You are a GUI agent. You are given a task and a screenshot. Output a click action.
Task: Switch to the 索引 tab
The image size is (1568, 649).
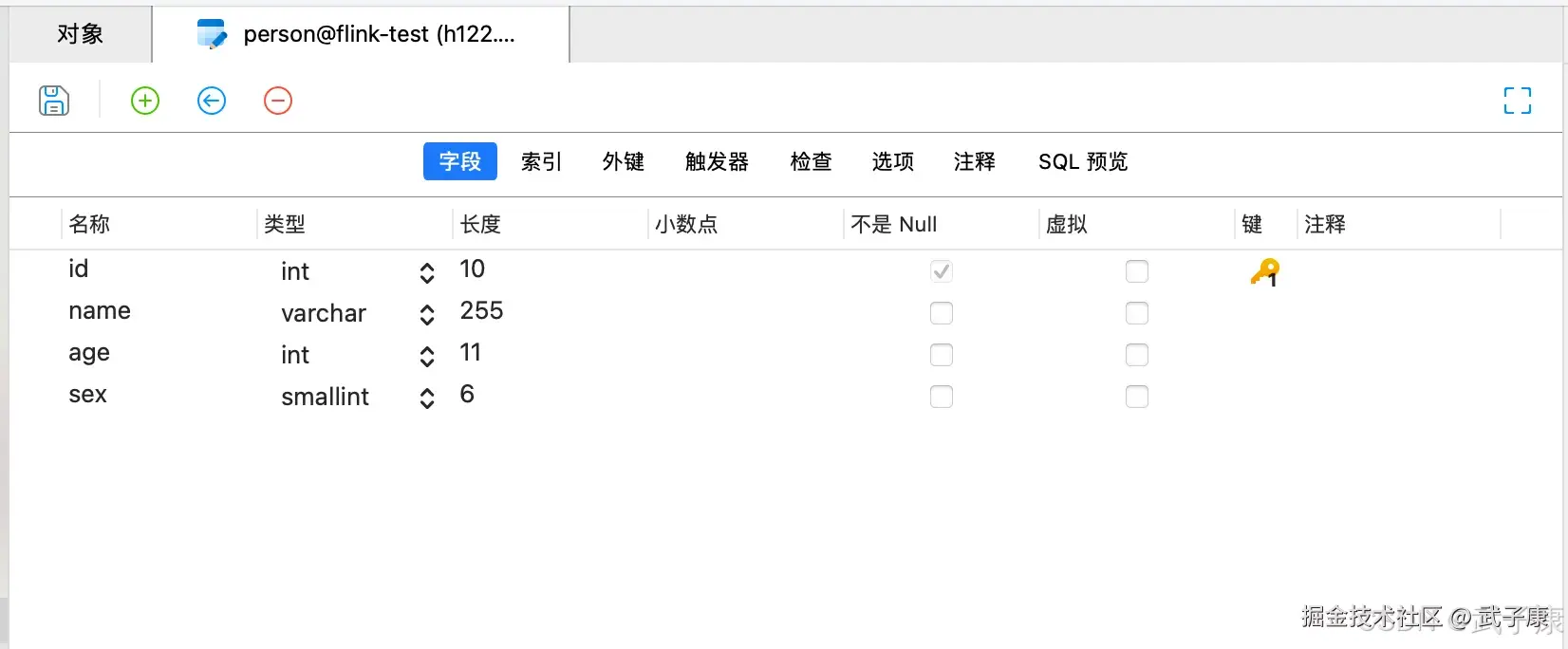[541, 162]
